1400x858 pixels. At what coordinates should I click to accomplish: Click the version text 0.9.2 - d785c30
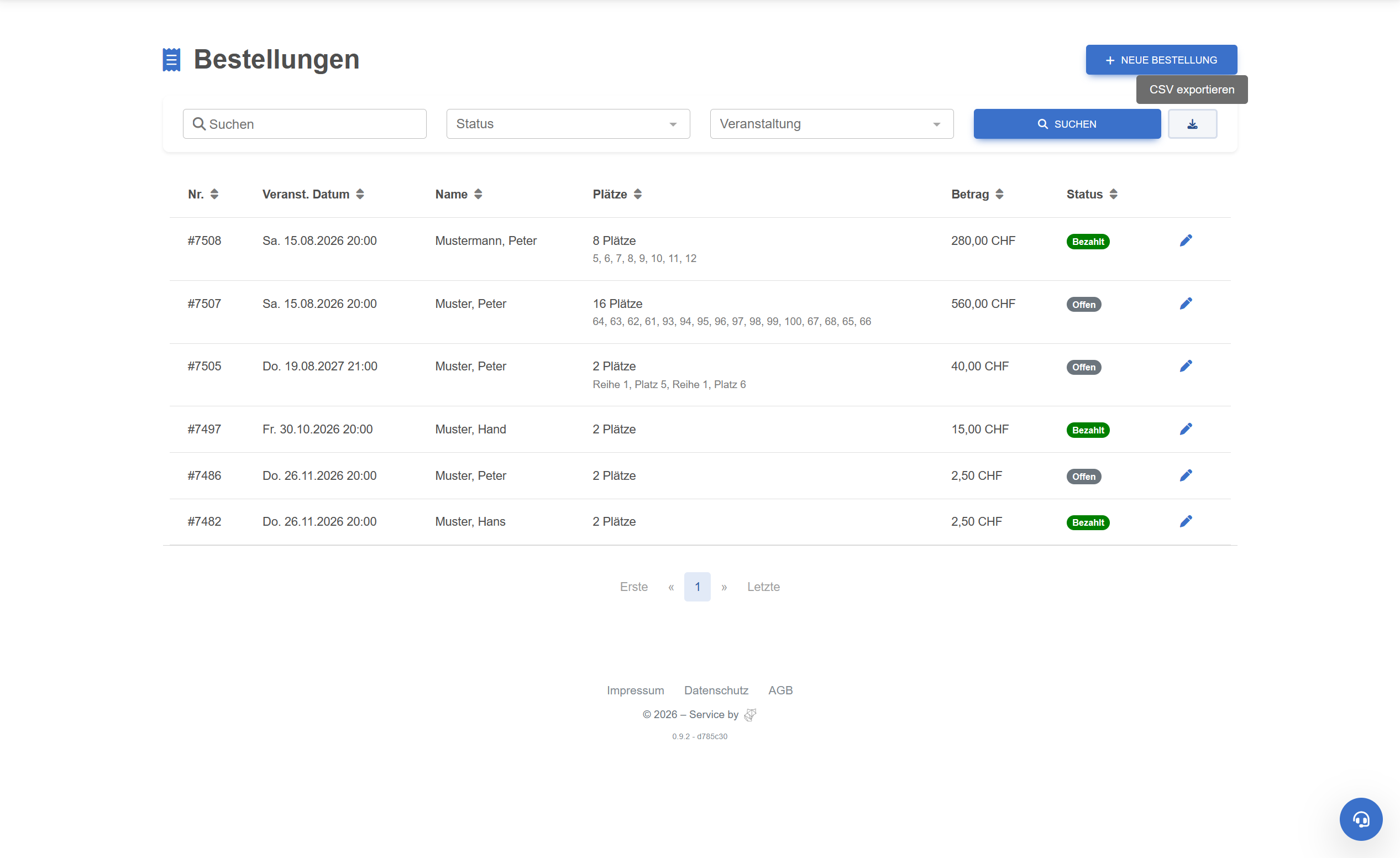(x=699, y=736)
